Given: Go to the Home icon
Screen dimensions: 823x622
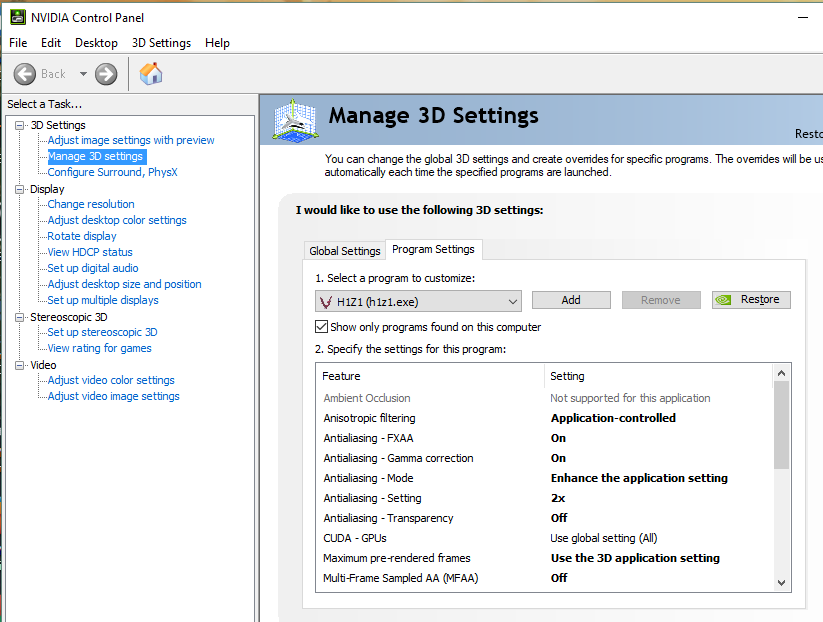Looking at the screenshot, I should (x=151, y=74).
